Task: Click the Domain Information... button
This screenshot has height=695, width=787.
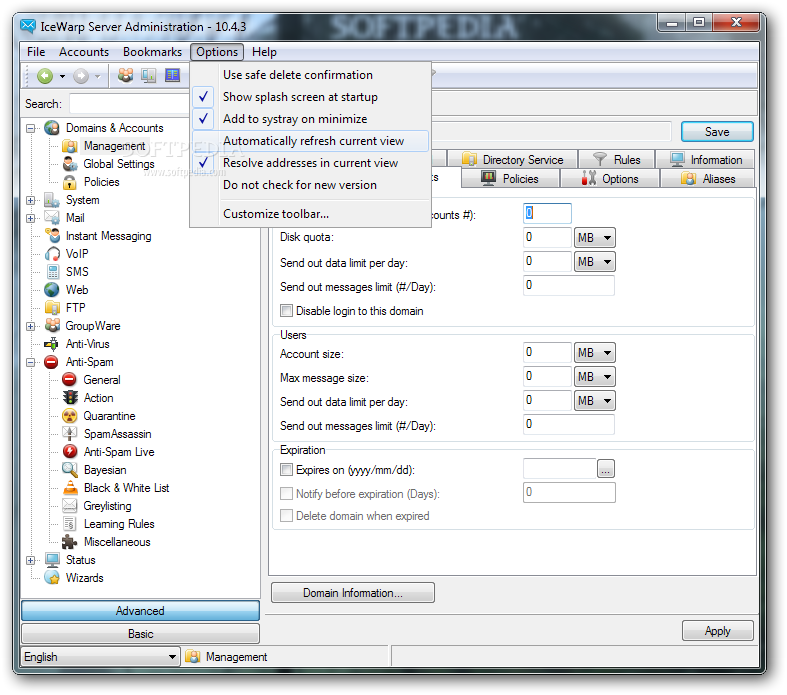Action: coord(353,593)
